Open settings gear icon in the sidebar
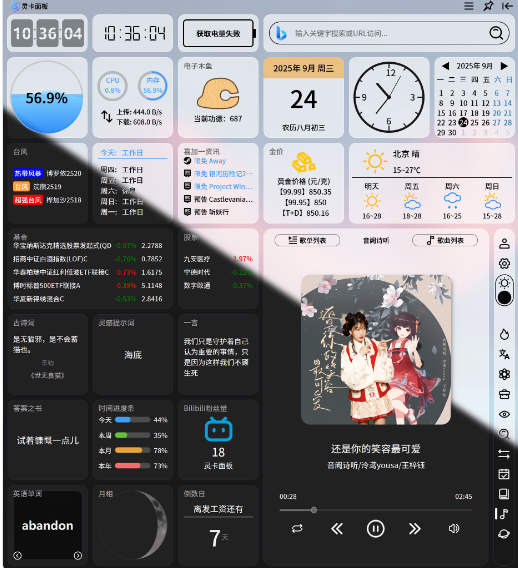The height and width of the screenshot is (568, 518). point(504,263)
